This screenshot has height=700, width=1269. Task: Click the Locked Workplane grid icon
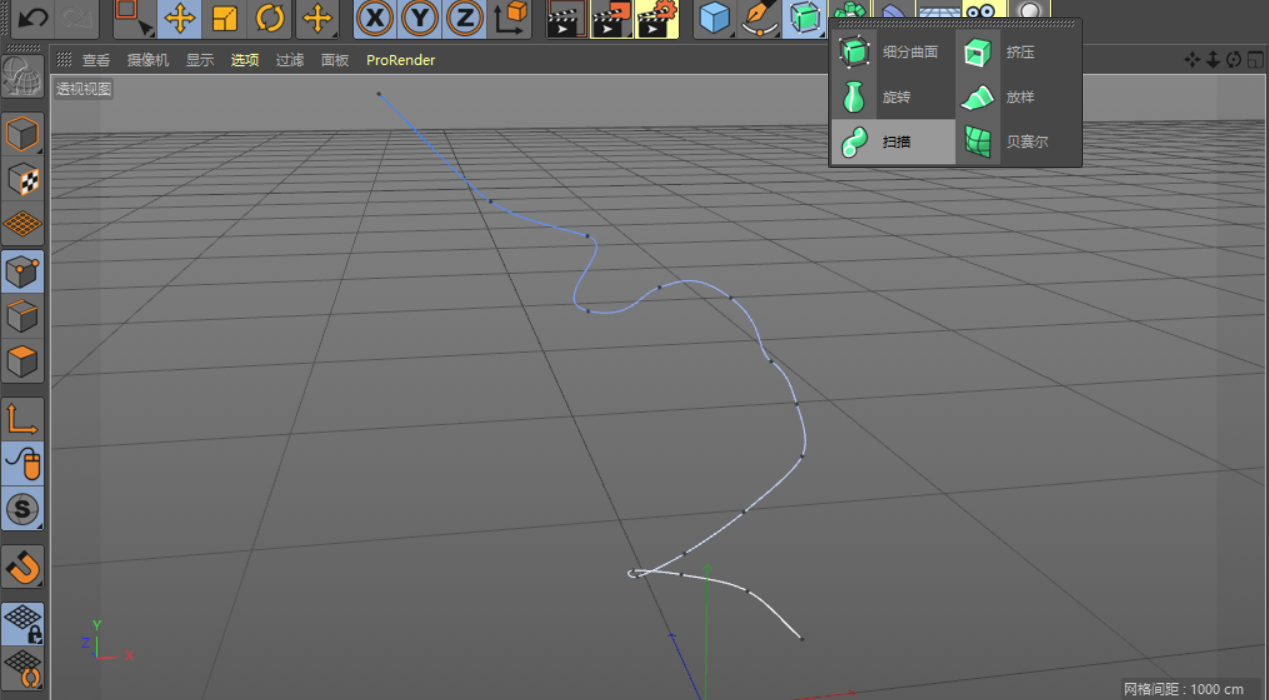click(x=22, y=622)
